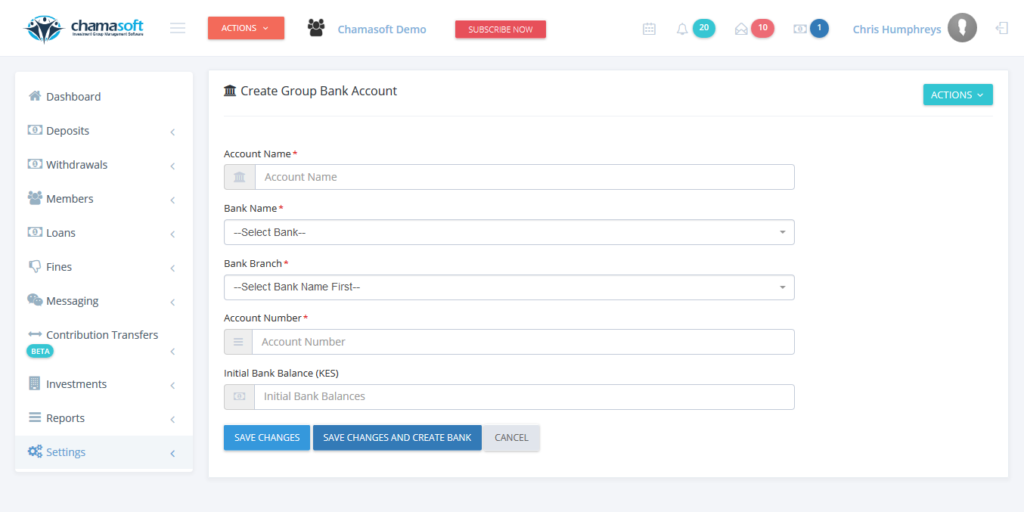This screenshot has width=1024, height=512.
Task: Click the SUBSCRIBE NOW button
Action: coord(500,29)
